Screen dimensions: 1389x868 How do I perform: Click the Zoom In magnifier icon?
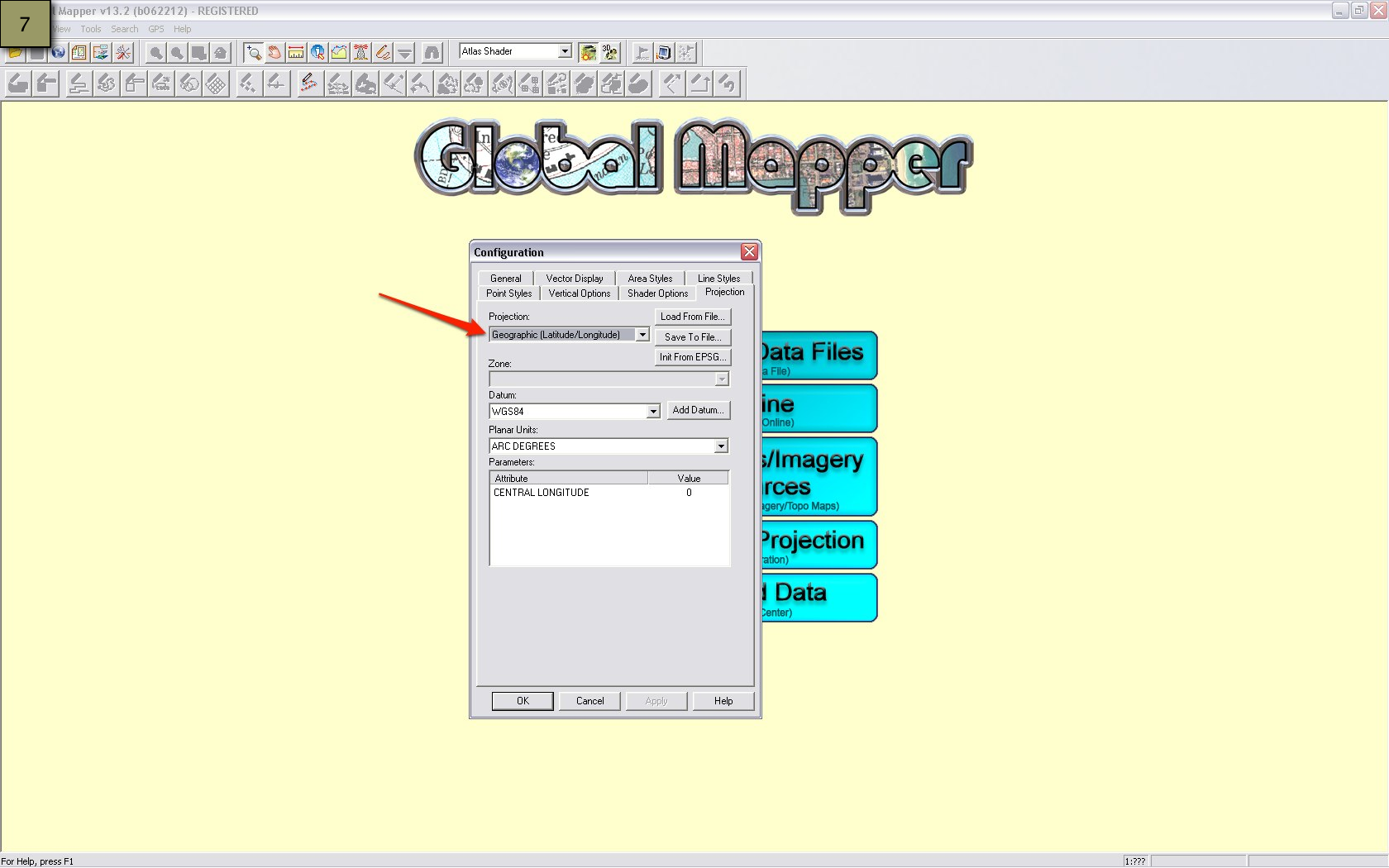pyautogui.click(x=155, y=52)
